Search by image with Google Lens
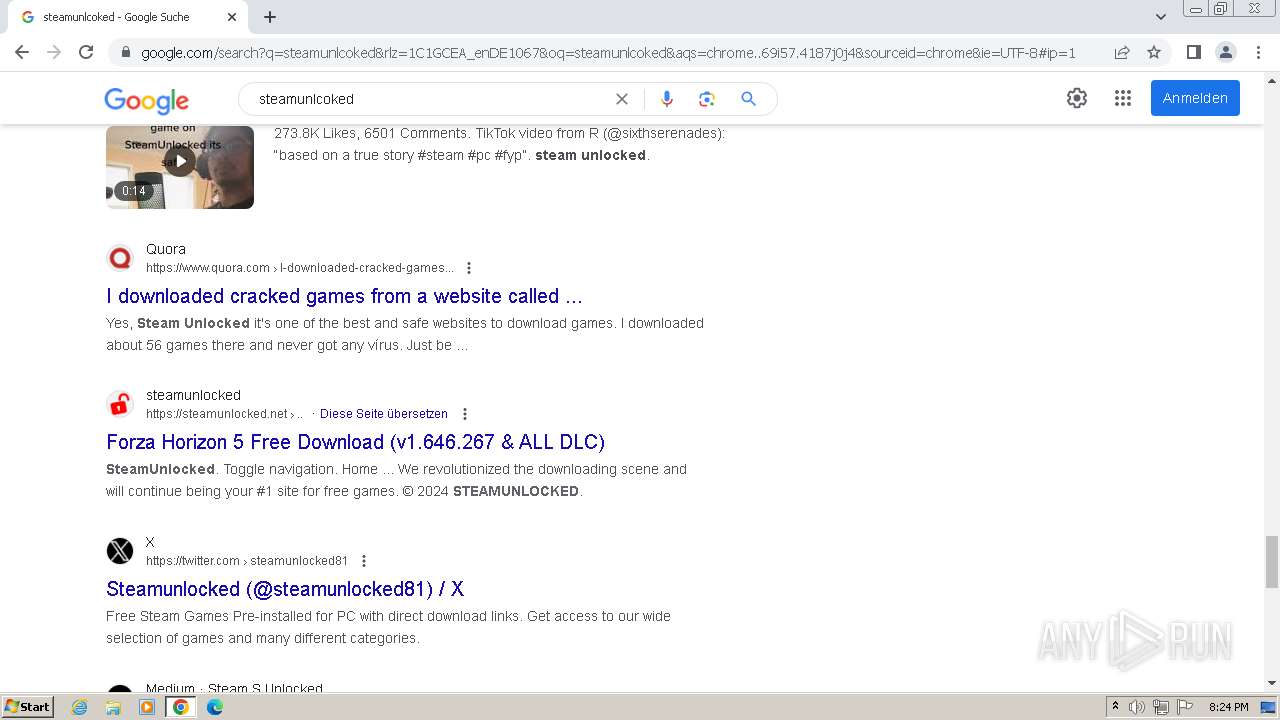This screenshot has width=1280, height=720. pyautogui.click(x=707, y=99)
